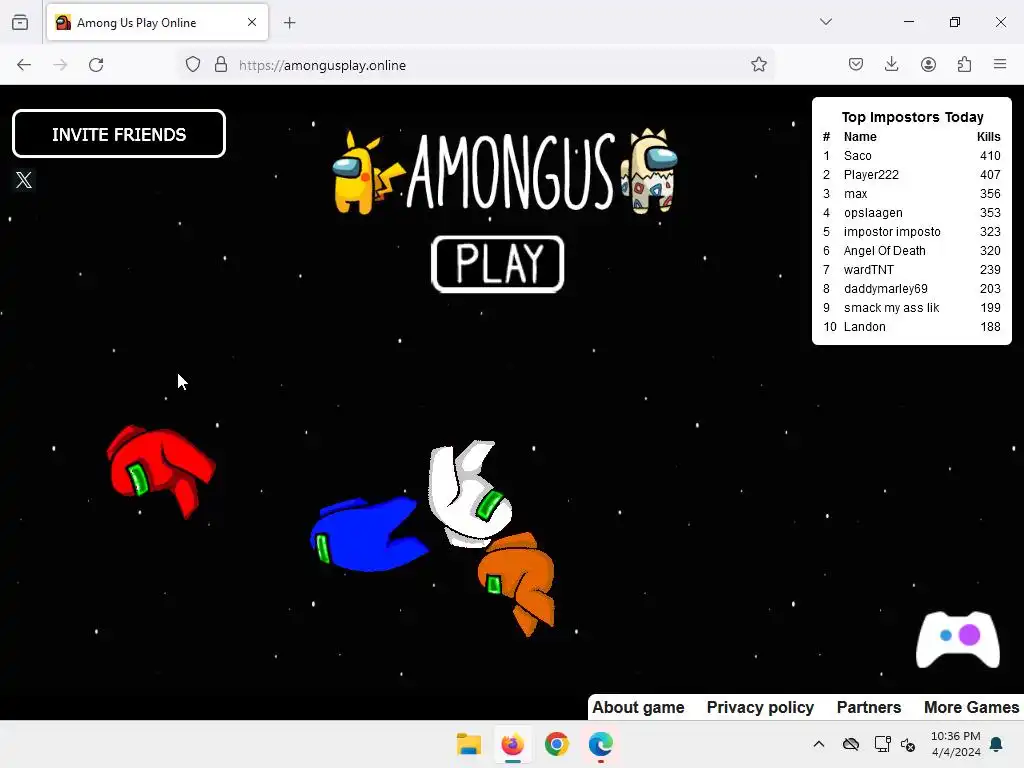Click leaderboard entry impostor imposto
Screen dimensions: 1024x768
pos(892,231)
